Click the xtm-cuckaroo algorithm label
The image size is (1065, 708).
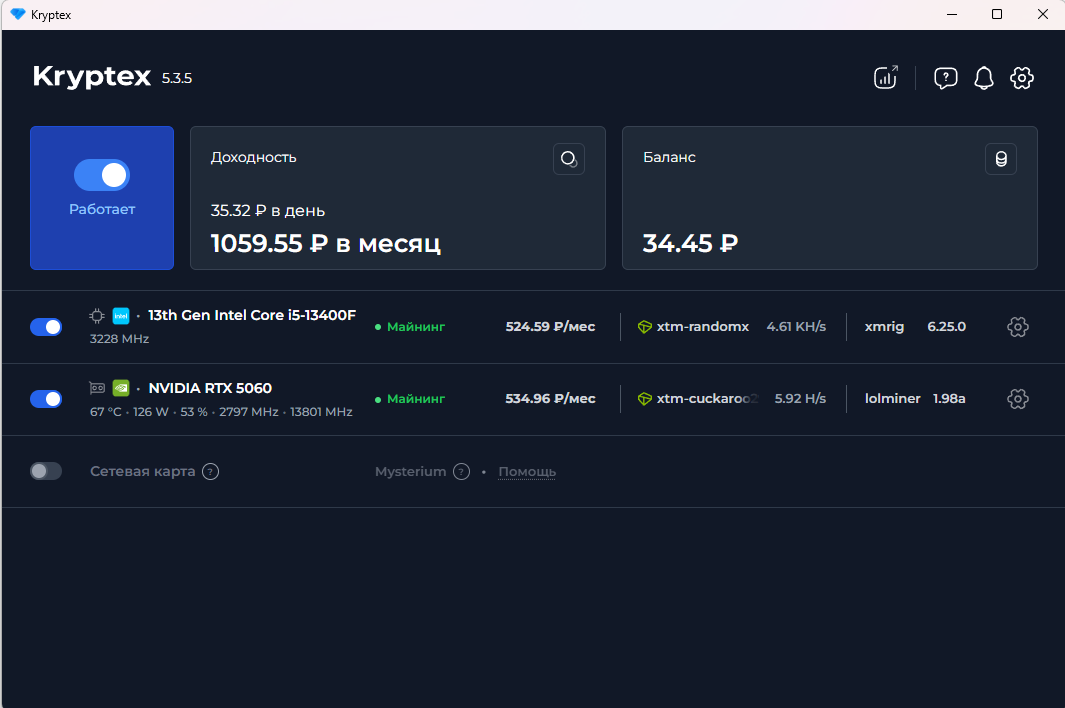(x=707, y=399)
